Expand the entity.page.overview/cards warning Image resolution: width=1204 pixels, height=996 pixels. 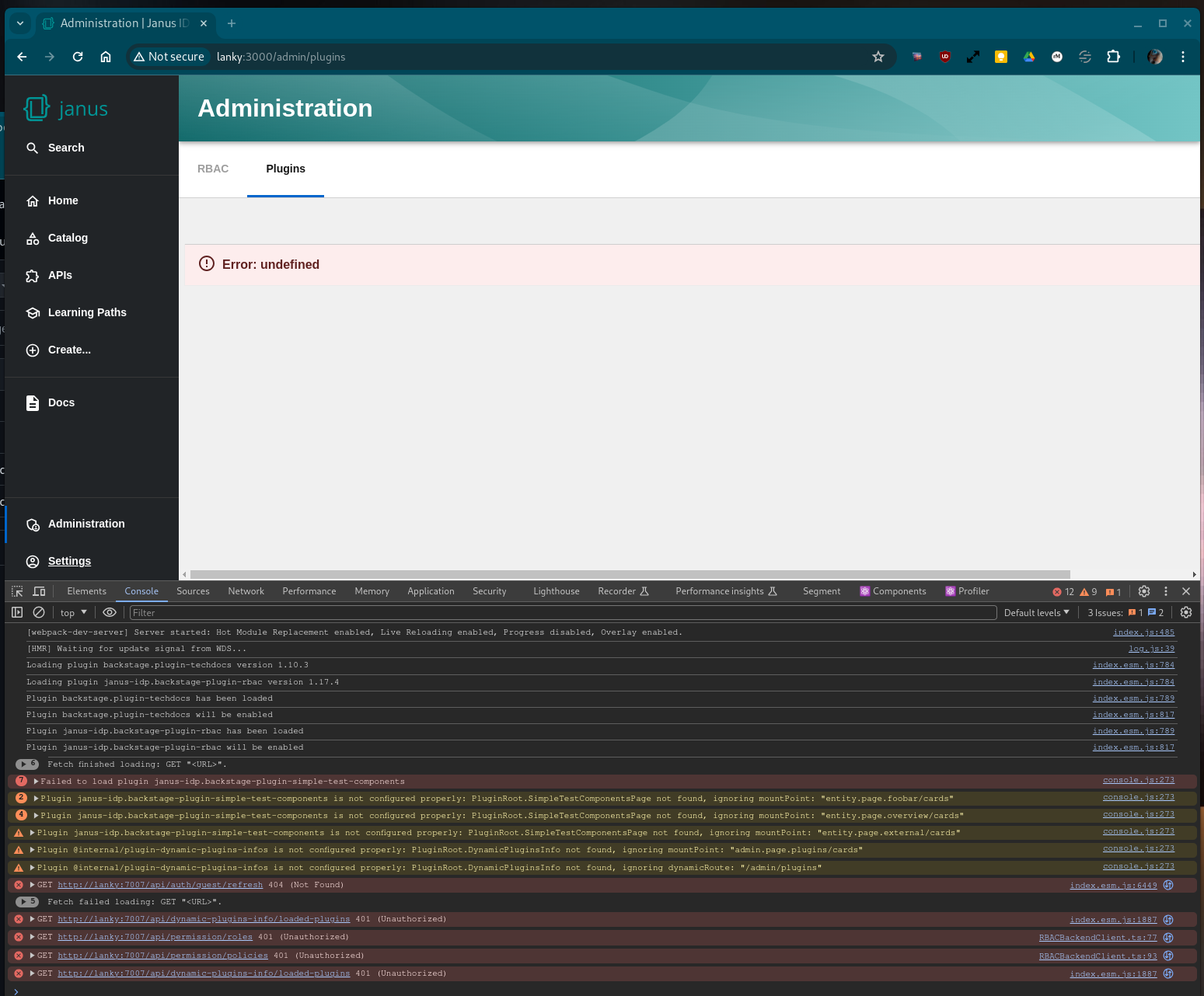coord(36,815)
